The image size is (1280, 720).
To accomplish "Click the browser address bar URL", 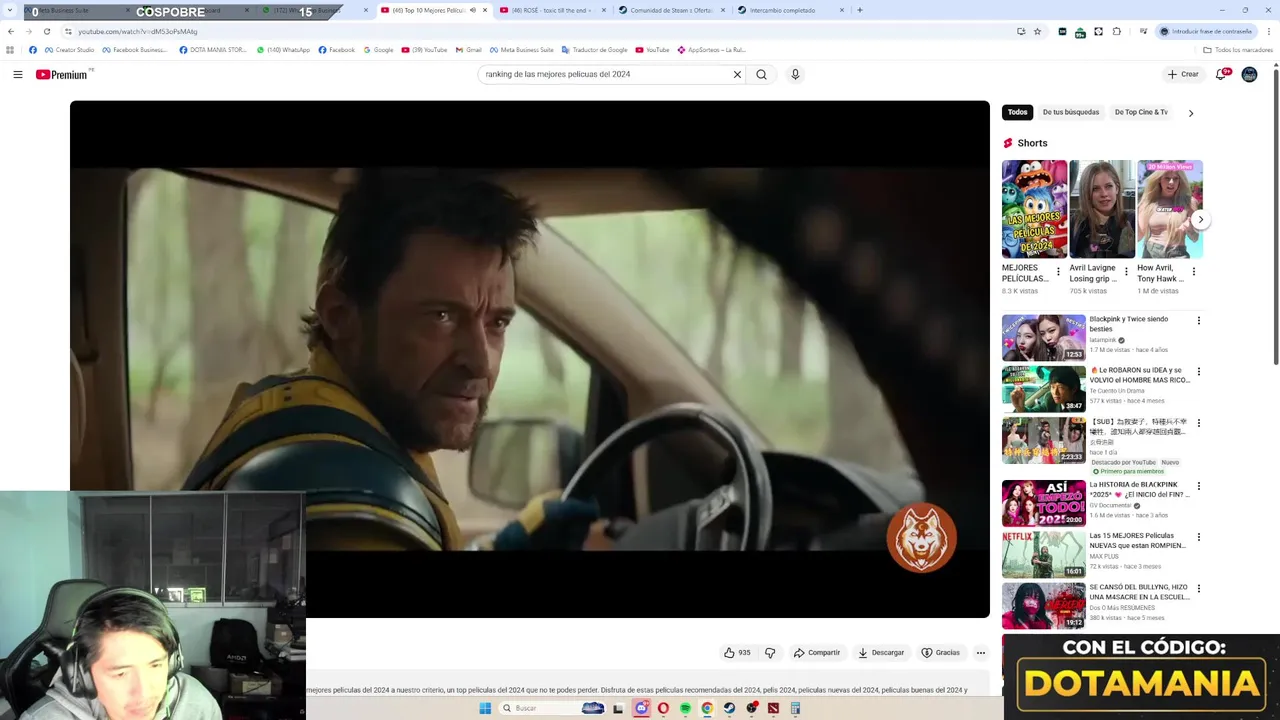I will pos(137,31).
